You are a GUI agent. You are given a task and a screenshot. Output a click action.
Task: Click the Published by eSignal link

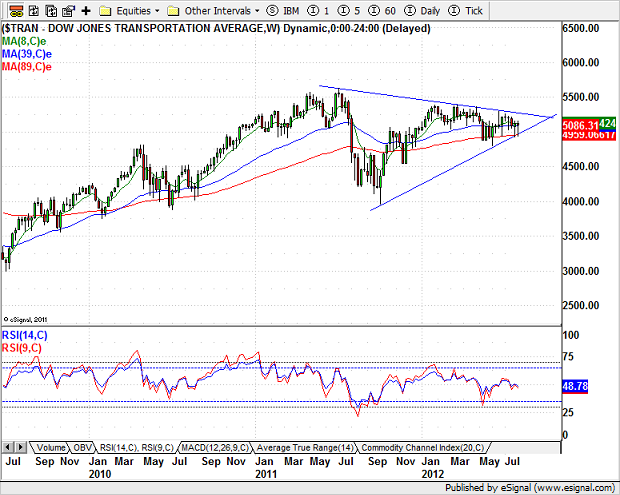[x=530, y=488]
